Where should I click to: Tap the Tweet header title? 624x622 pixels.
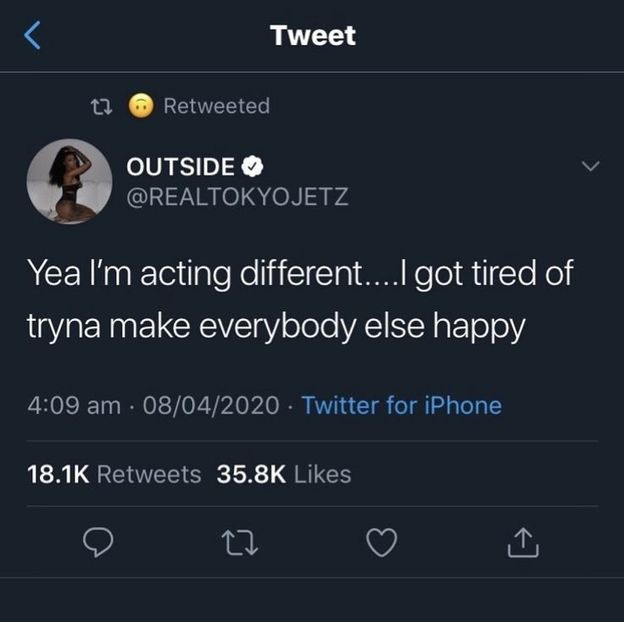(x=312, y=37)
